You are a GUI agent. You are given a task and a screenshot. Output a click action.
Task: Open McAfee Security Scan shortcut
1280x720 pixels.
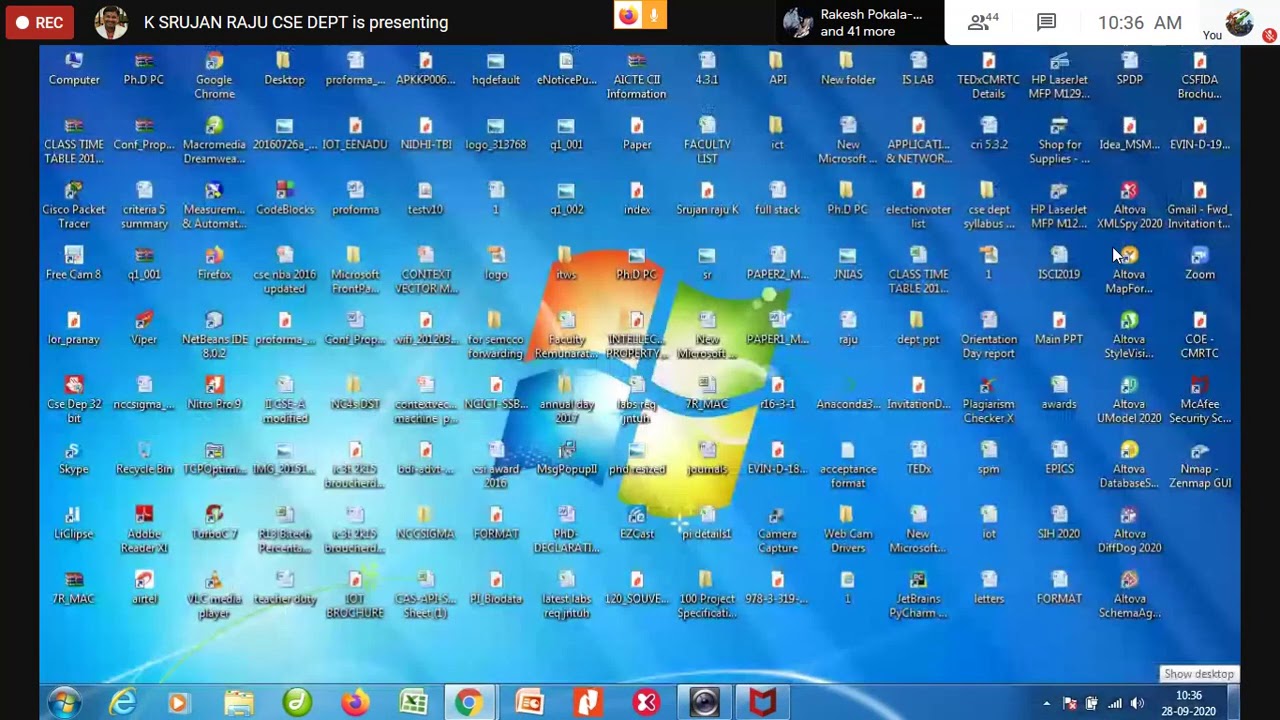tap(1200, 401)
